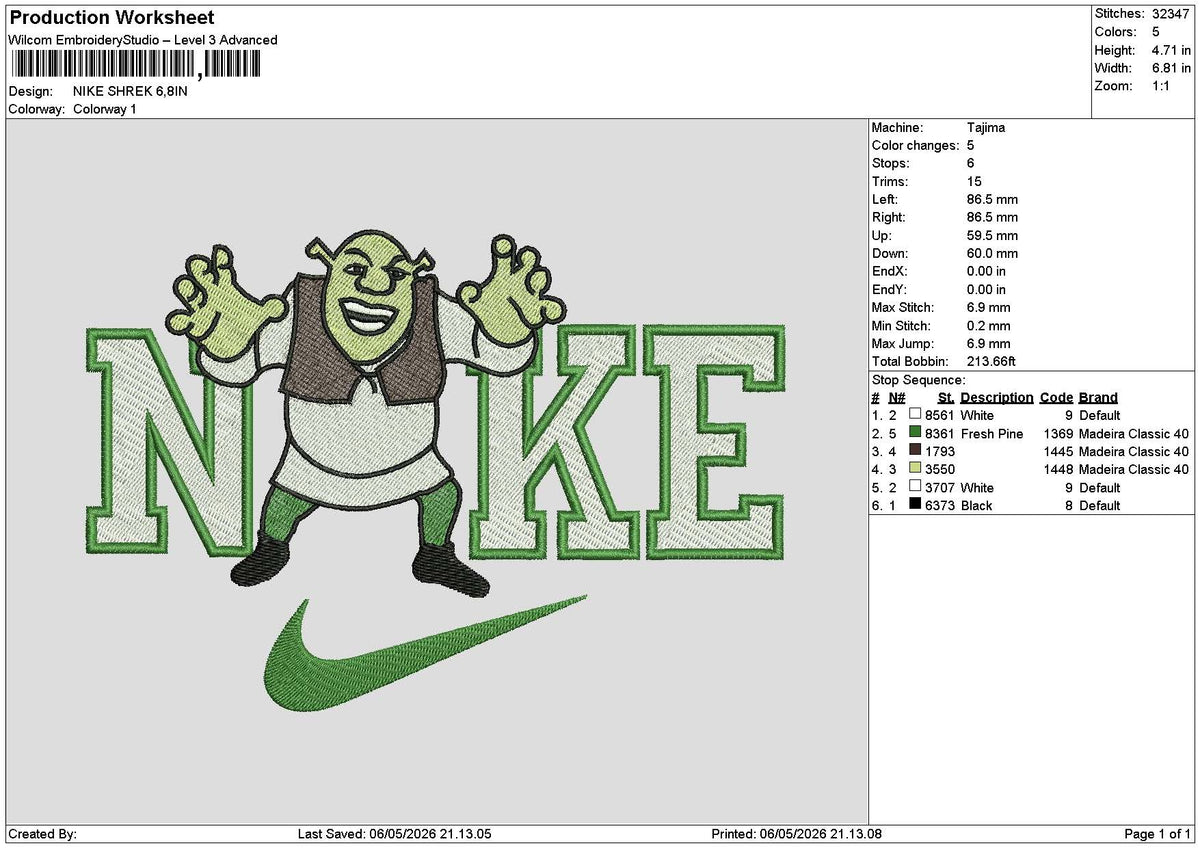
Task: Click the dark brown swatch in the 1793 row
Action: point(915,451)
